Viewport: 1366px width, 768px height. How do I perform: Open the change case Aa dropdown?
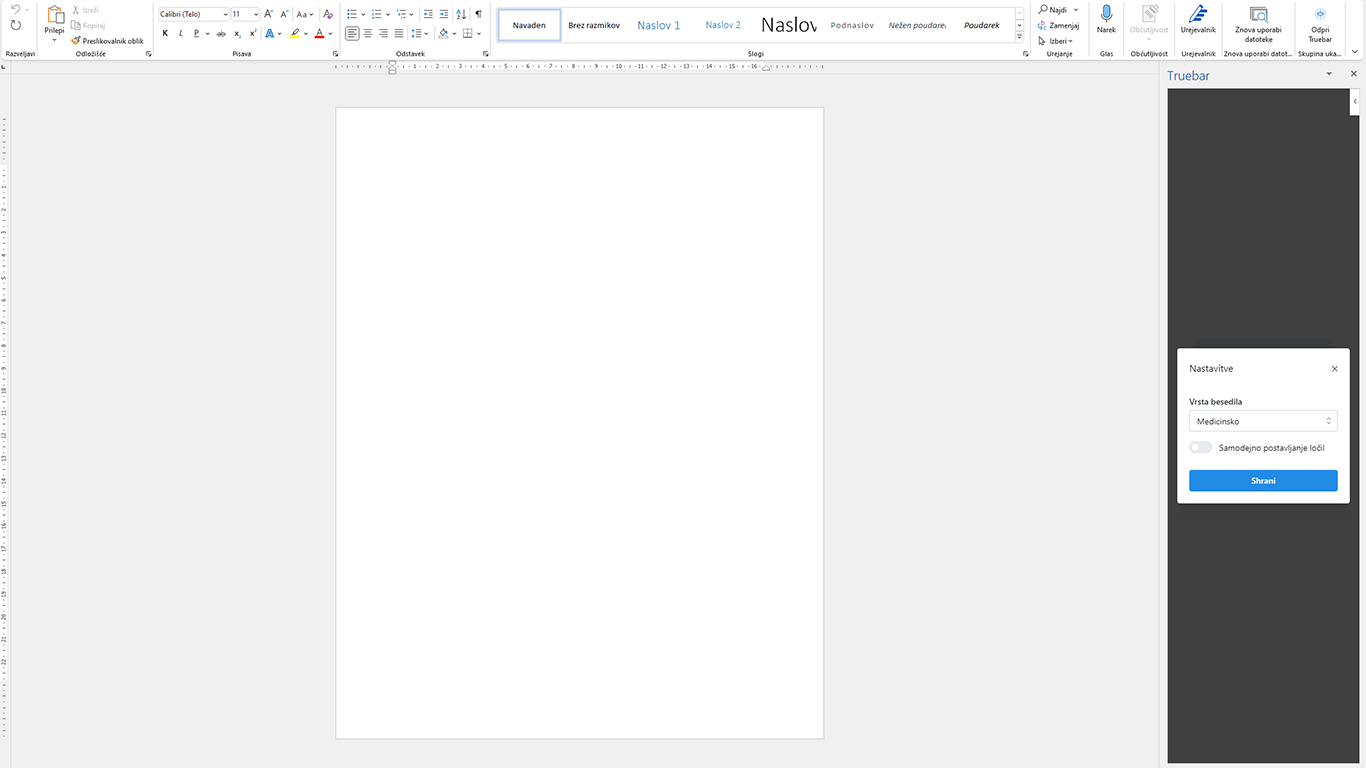coord(305,14)
